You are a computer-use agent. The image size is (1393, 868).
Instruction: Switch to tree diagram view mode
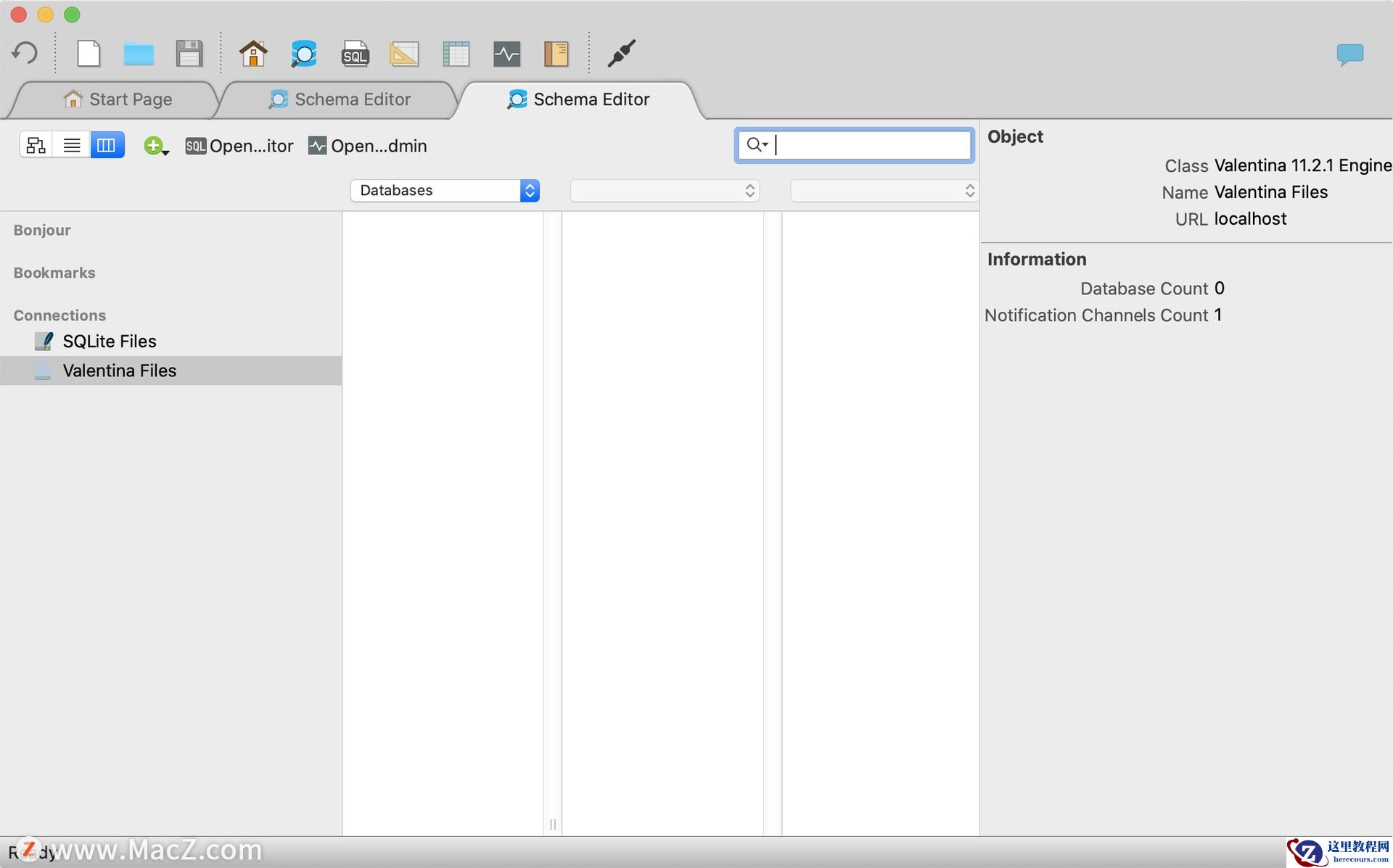click(36, 145)
